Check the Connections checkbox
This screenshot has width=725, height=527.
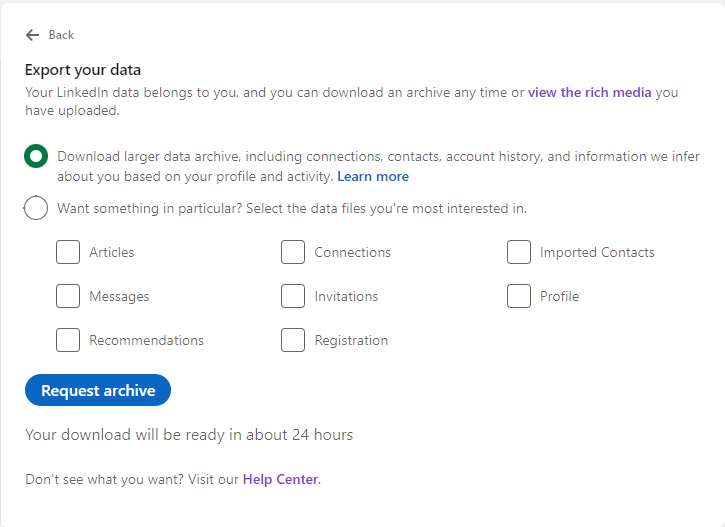tap(293, 252)
